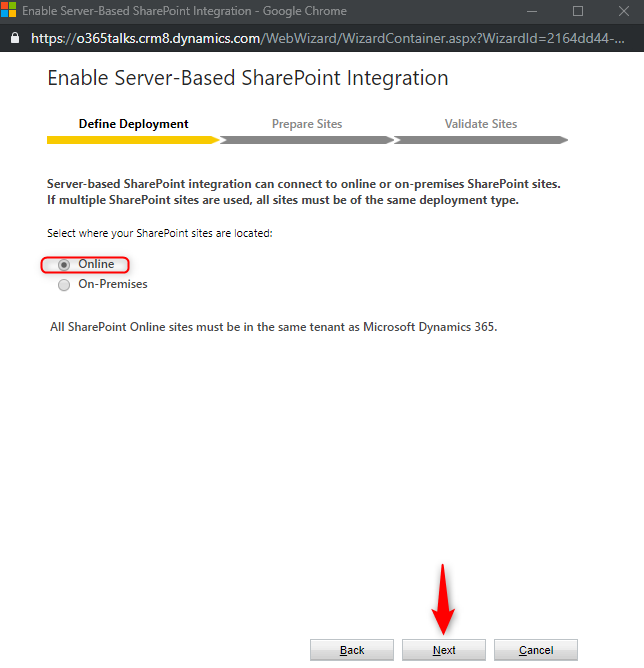Select the Online radio button
The image size is (644, 668).
click(64, 265)
